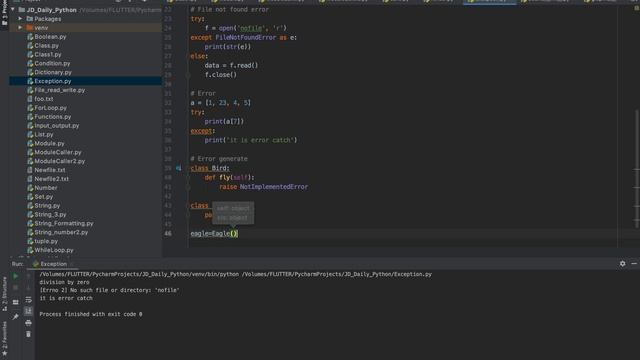Click 'Process finished with exit code 0' text

pyautogui.click(x=91, y=314)
